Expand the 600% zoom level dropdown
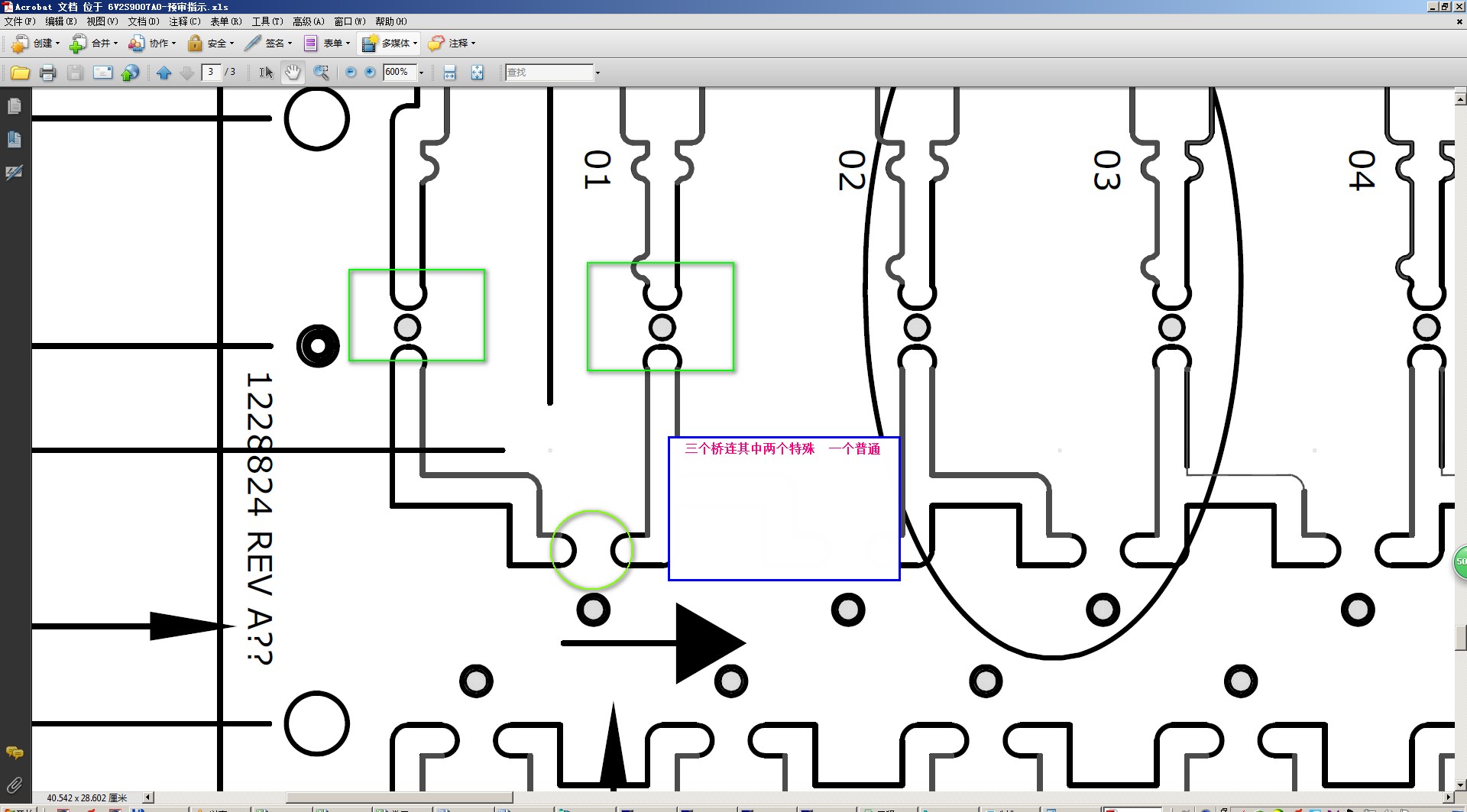The width and height of the screenshot is (1467, 812). (x=421, y=73)
